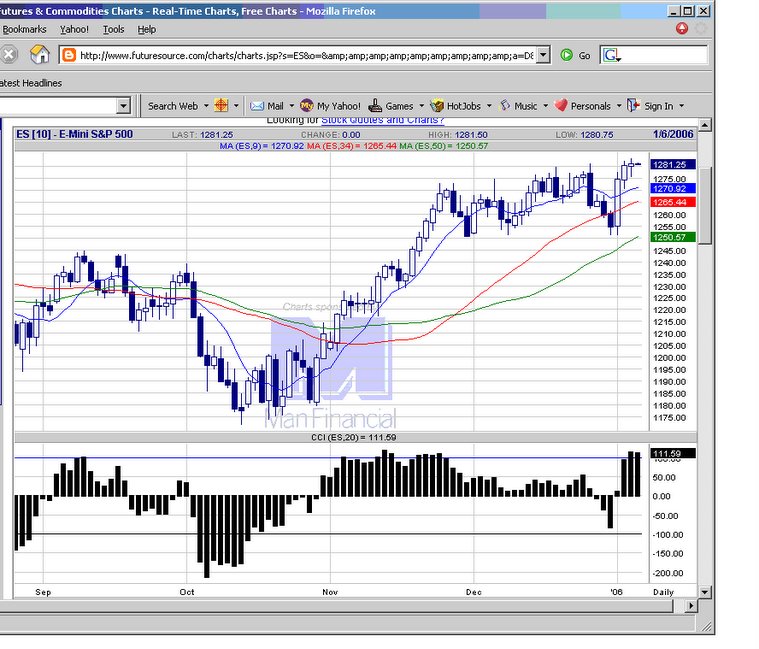Click Latest Headlines bookmark

[30, 83]
